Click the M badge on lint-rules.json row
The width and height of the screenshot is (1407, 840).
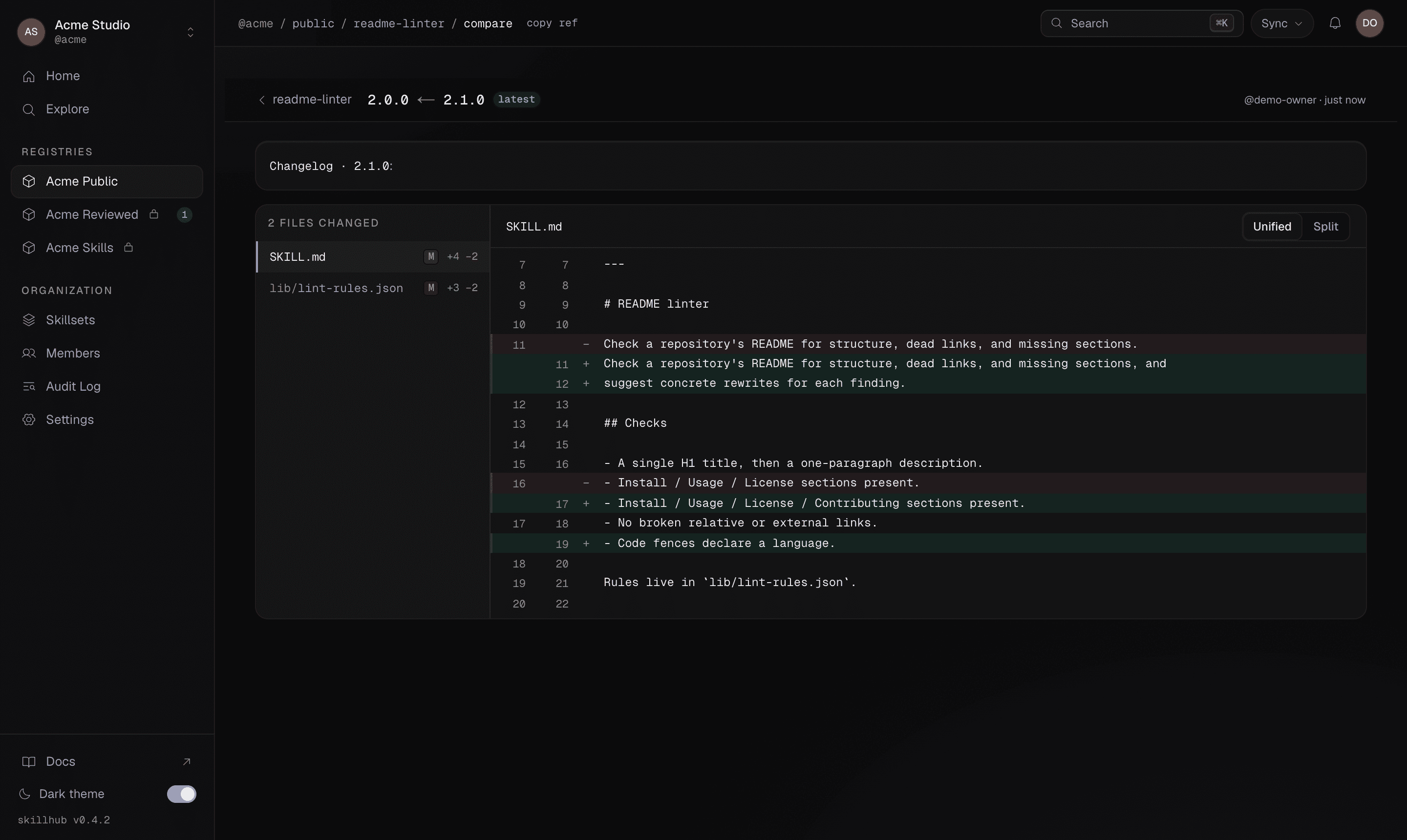point(431,288)
